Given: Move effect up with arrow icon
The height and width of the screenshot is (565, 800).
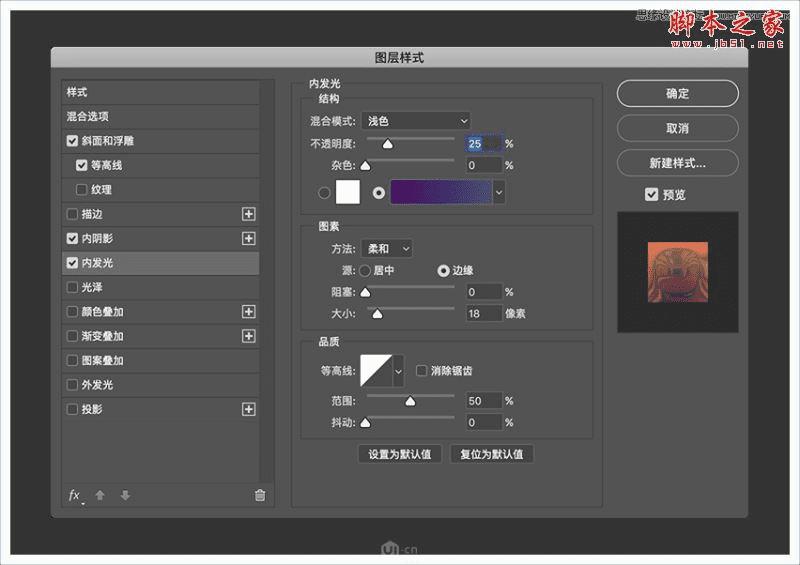Looking at the screenshot, I should click(100, 495).
